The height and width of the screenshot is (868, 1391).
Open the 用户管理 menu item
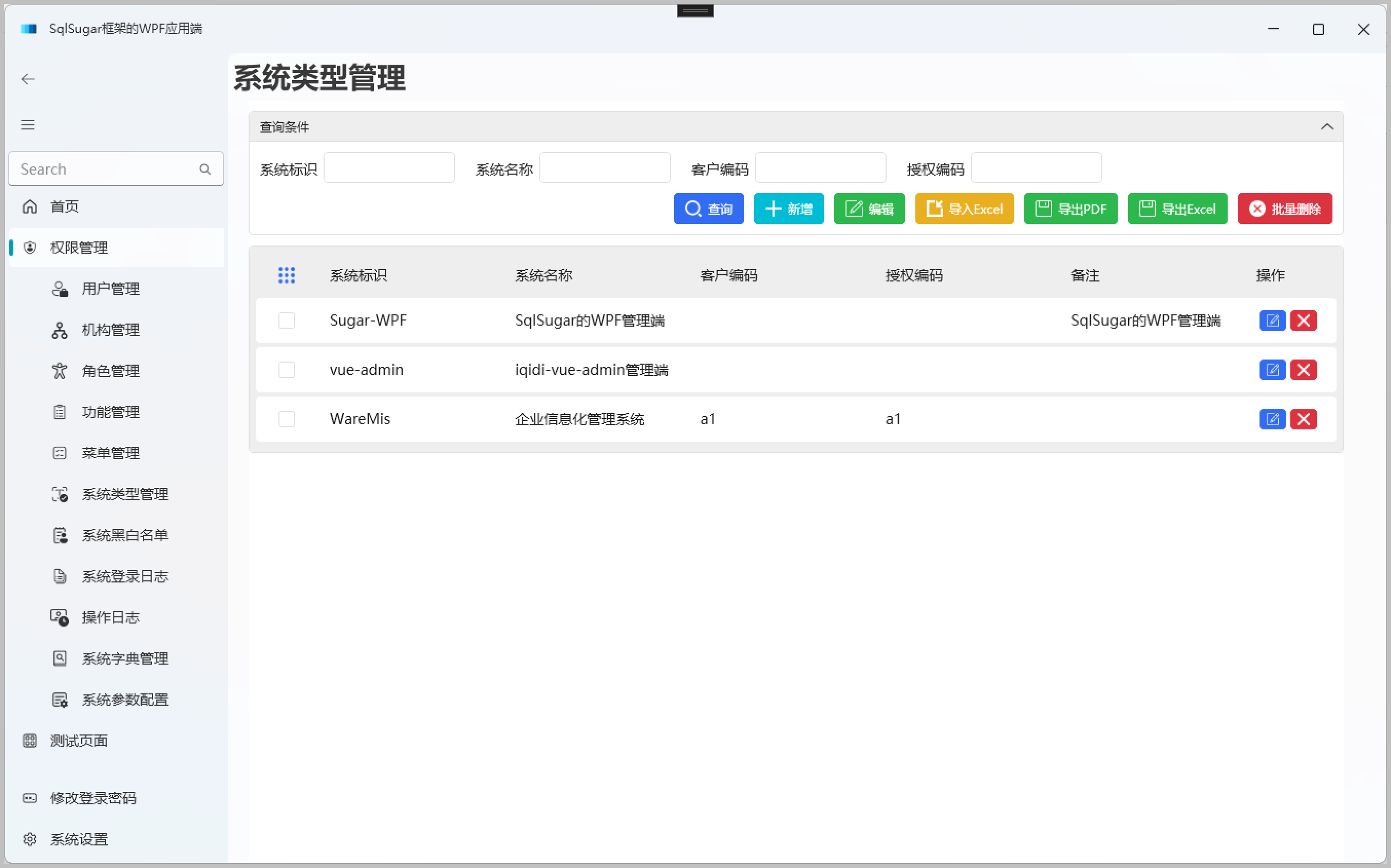tap(110, 289)
